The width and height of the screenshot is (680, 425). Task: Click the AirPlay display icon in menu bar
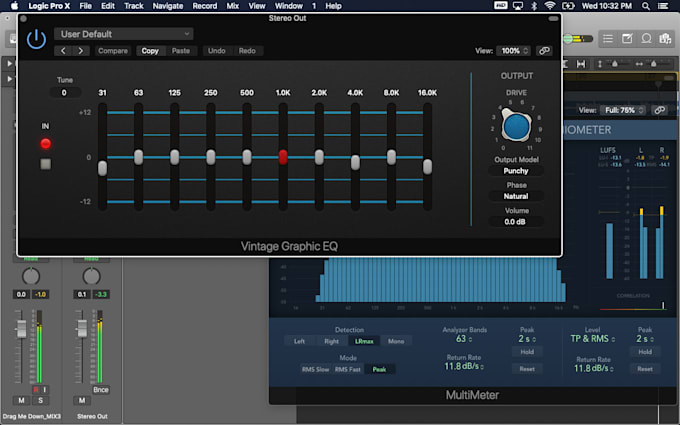pyautogui.click(x=518, y=6)
